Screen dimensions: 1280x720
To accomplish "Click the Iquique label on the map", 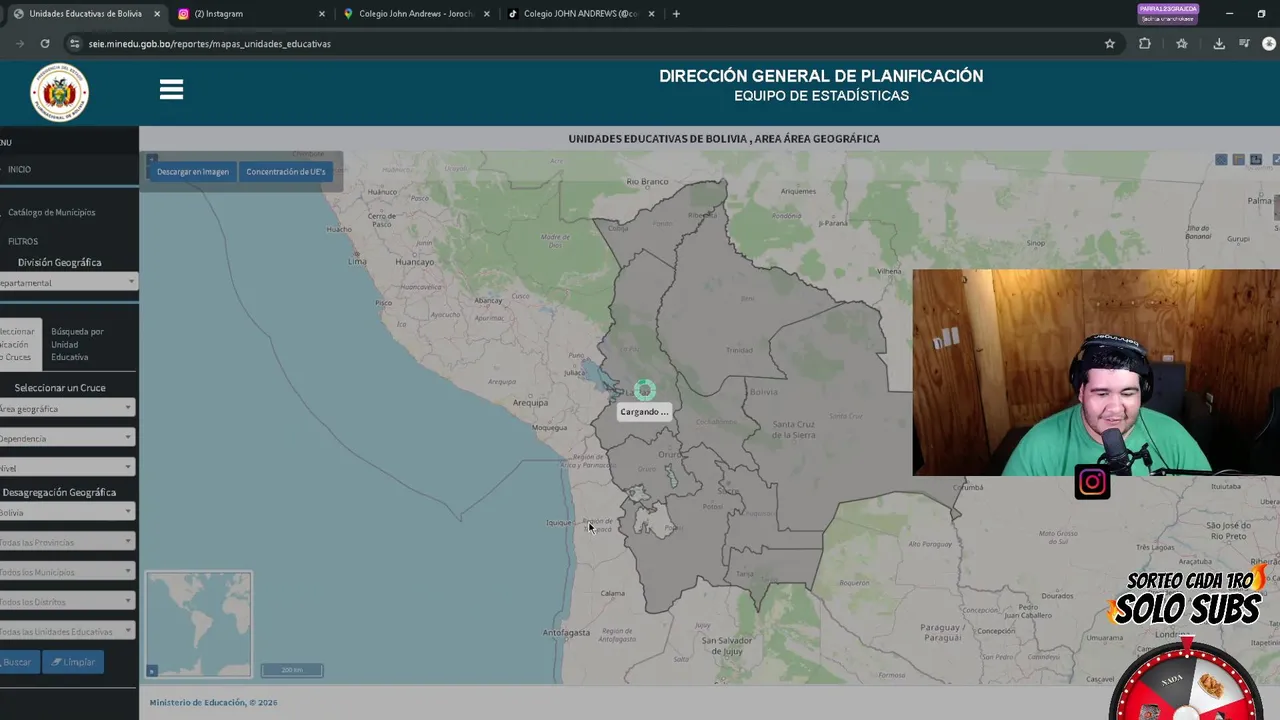I will [x=559, y=523].
